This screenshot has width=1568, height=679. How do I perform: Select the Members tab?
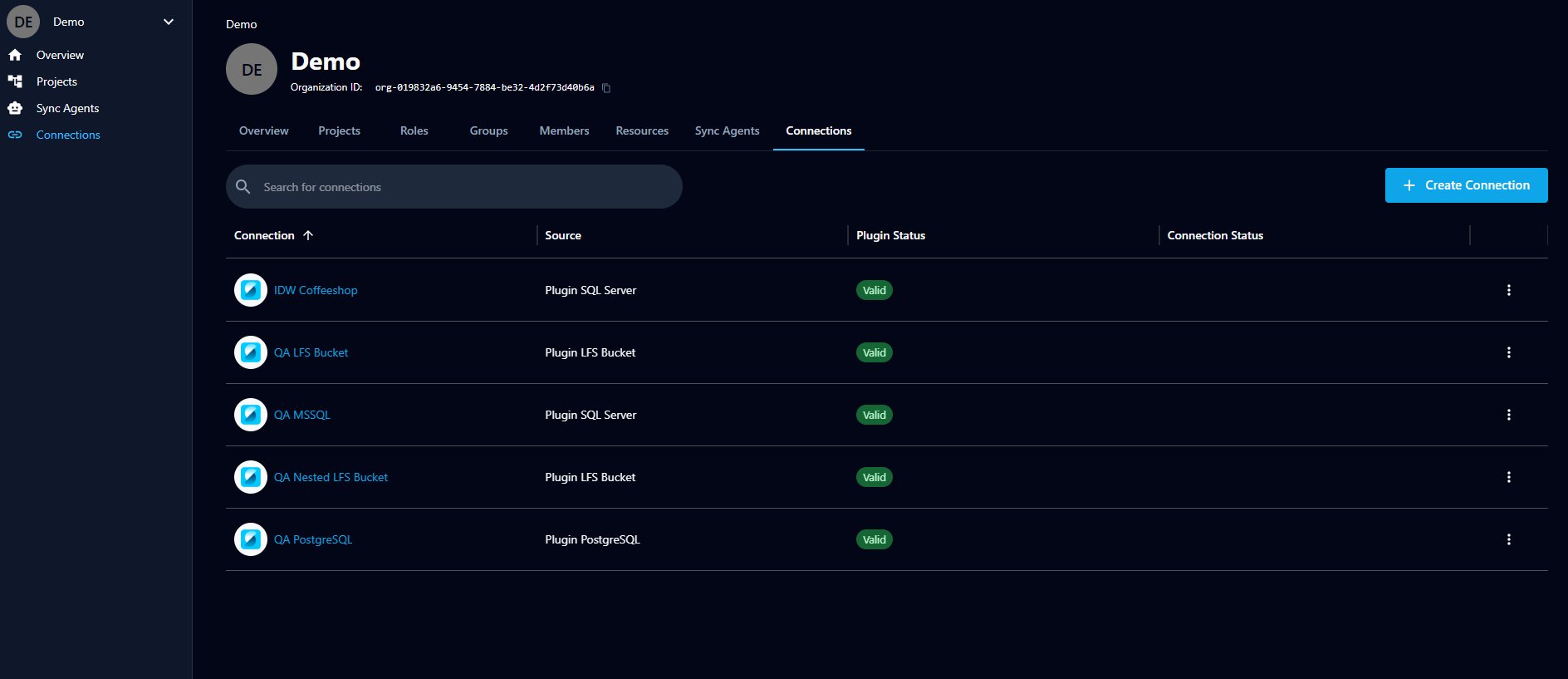(x=564, y=130)
